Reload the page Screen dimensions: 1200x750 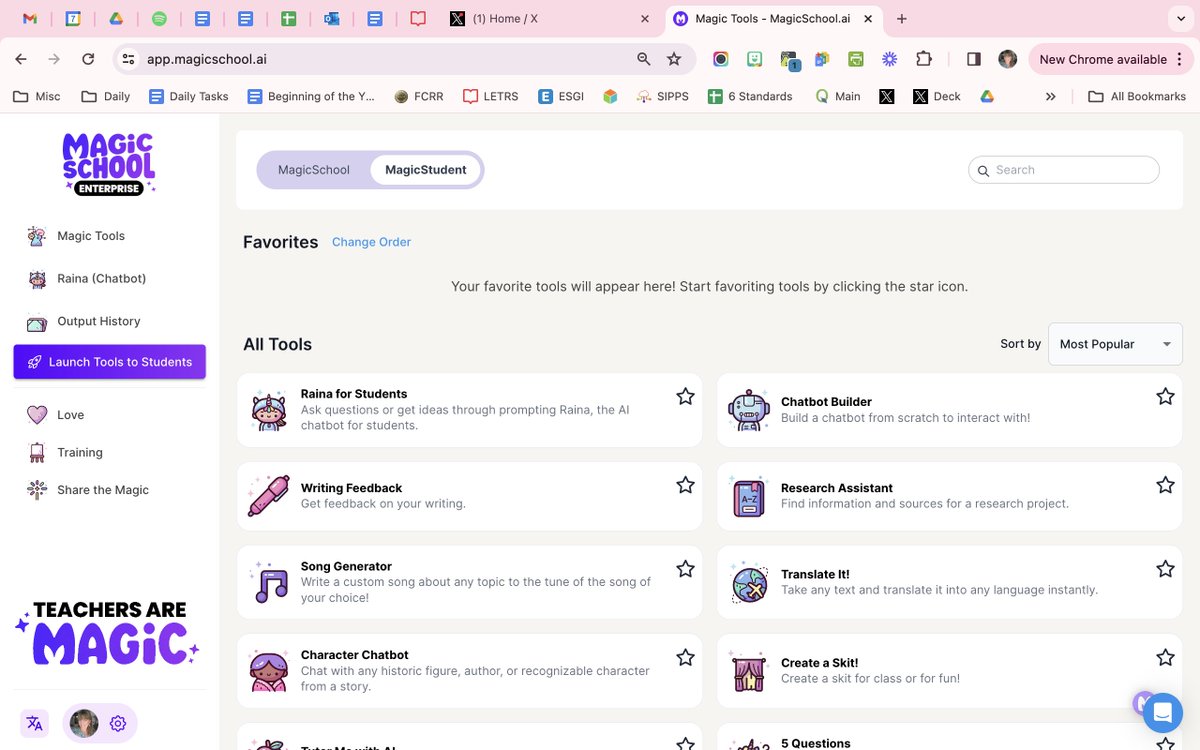point(88,59)
